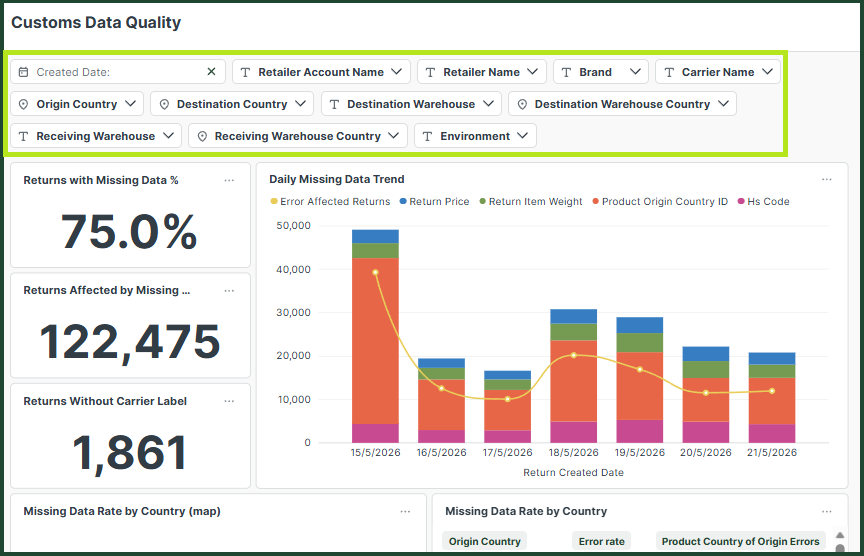
Task: Click calendar icon in Created Date filter
Action: point(23,72)
